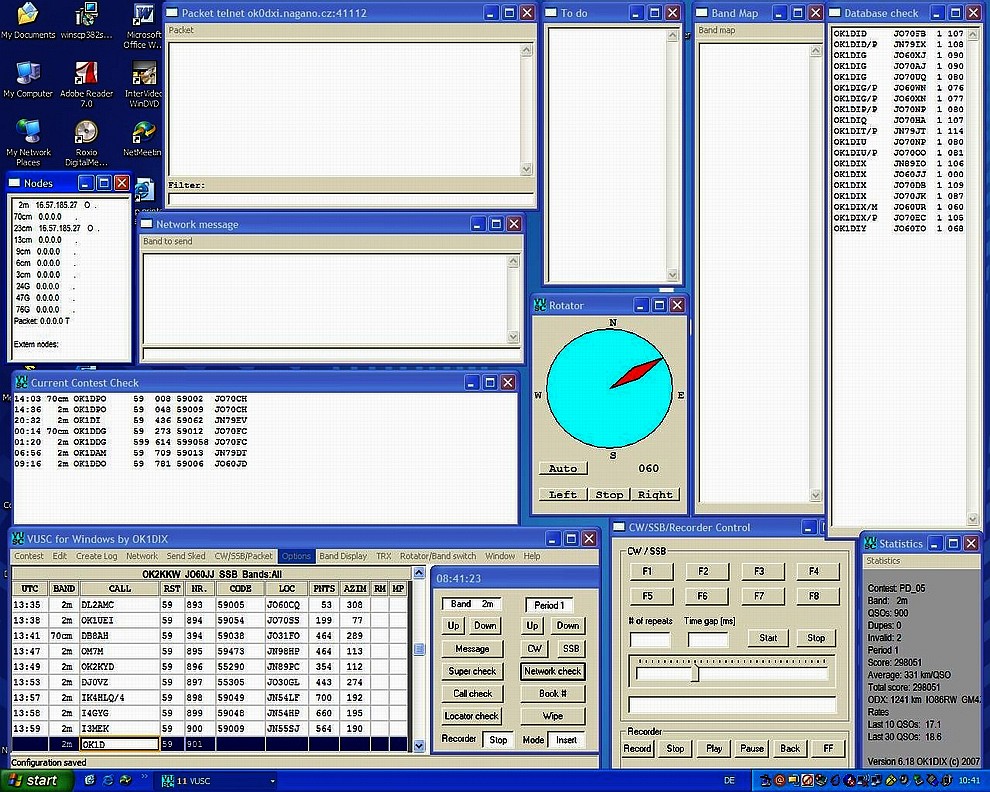
Task: Click CALL entry field containing OK1D
Action: click(x=119, y=744)
